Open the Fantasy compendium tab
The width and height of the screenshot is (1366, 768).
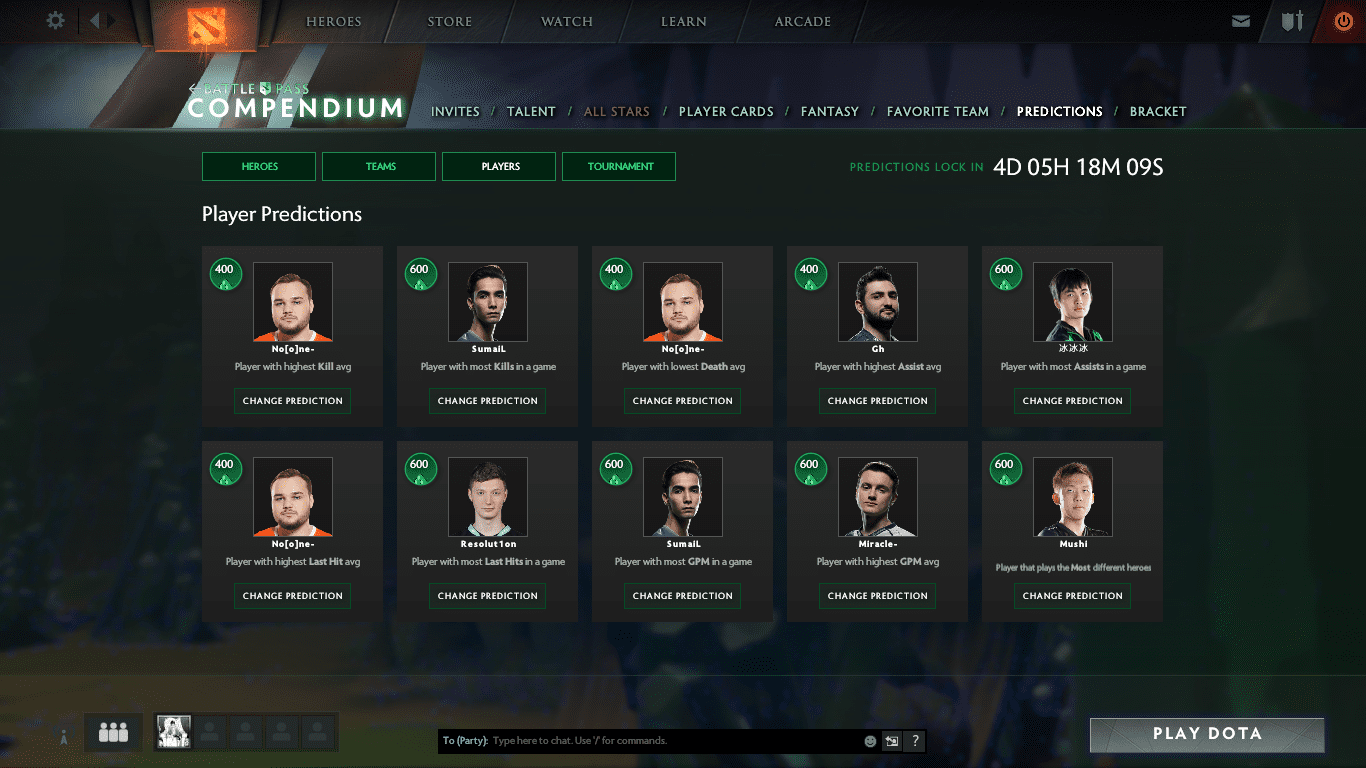829,112
